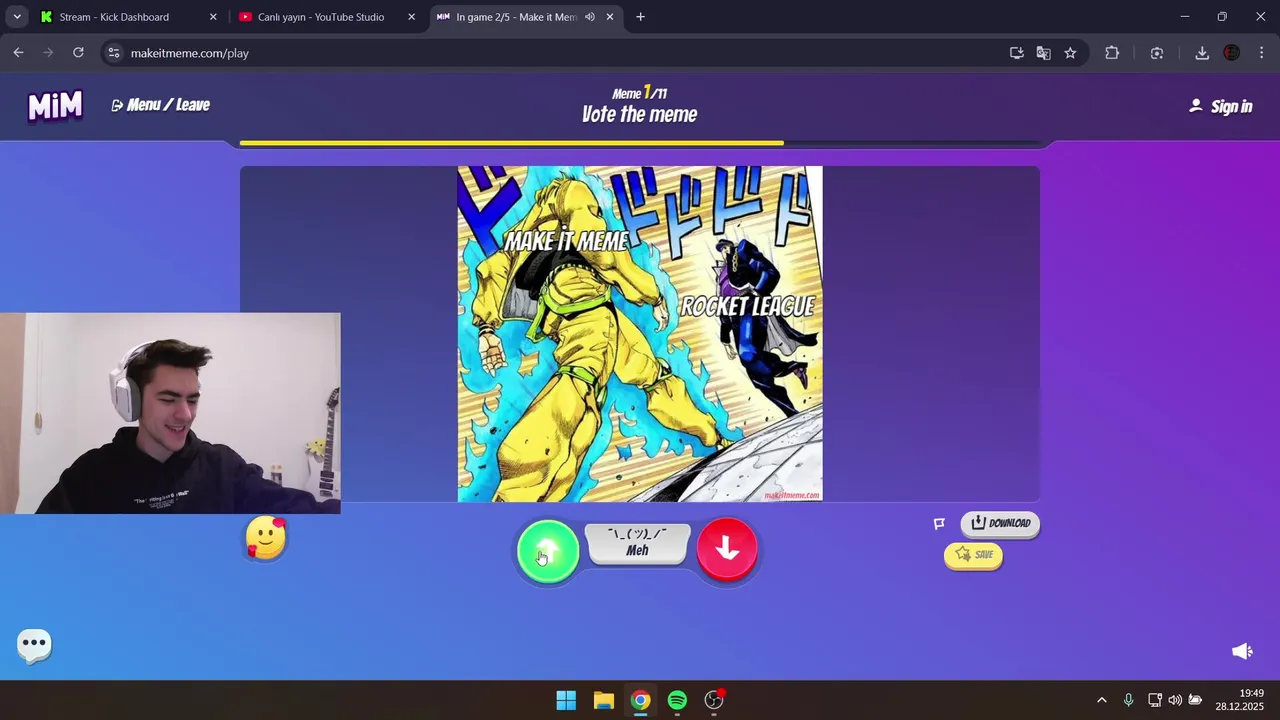This screenshot has width=1280, height=720.
Task: Report meme using the flag icon
Action: [x=939, y=524]
